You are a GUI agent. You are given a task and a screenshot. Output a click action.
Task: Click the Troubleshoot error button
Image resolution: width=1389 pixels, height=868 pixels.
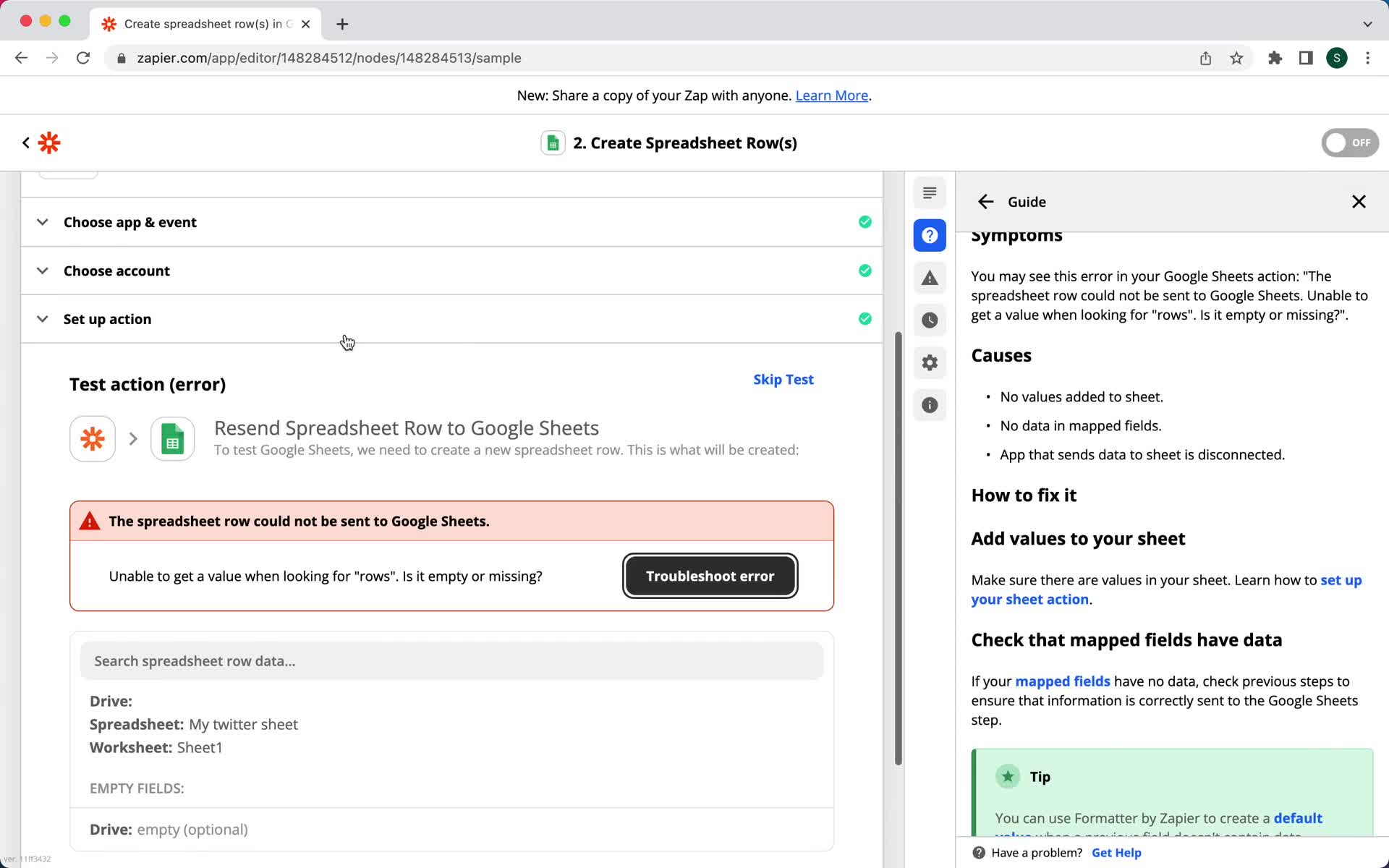(x=710, y=576)
